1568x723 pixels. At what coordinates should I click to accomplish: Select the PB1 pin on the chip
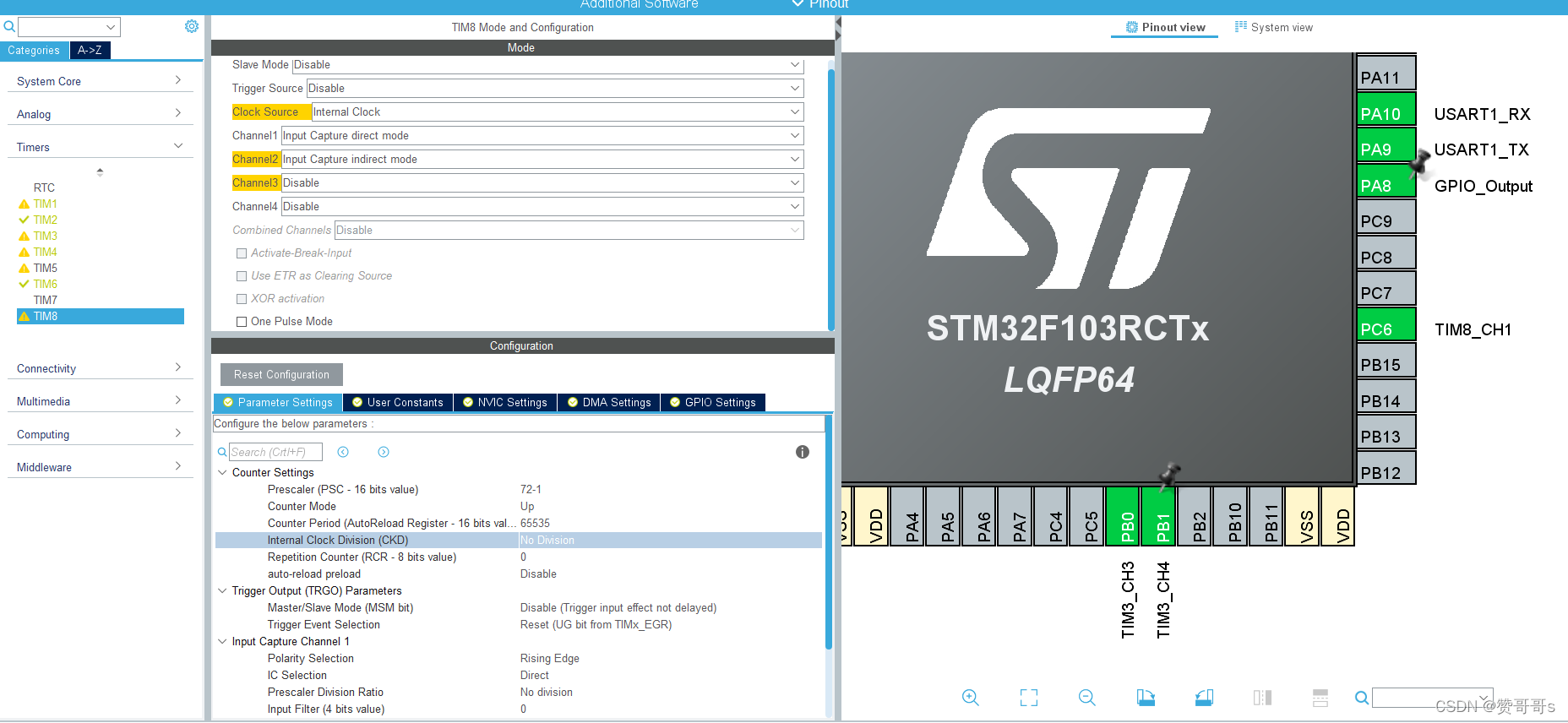click(x=1158, y=516)
